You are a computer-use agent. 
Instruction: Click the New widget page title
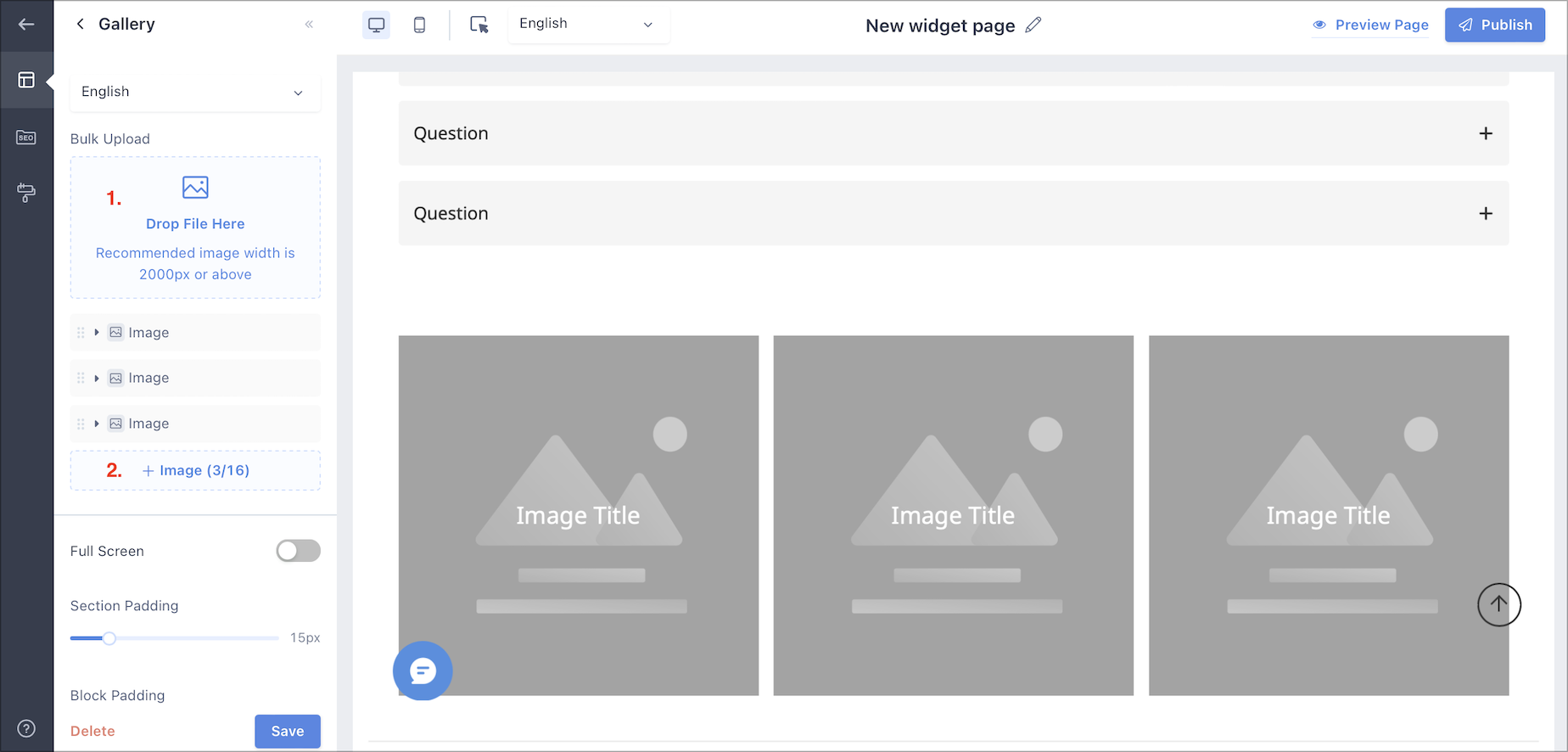coord(940,25)
